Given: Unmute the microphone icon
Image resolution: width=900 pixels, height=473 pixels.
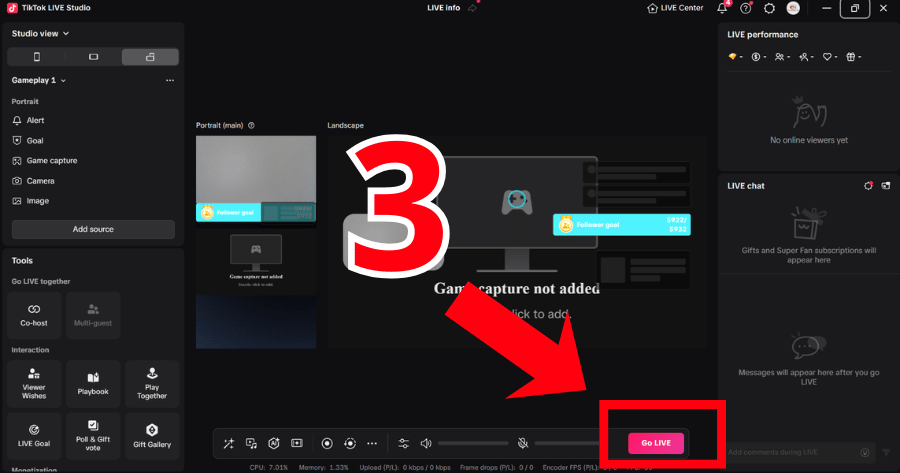Looking at the screenshot, I should coord(523,443).
